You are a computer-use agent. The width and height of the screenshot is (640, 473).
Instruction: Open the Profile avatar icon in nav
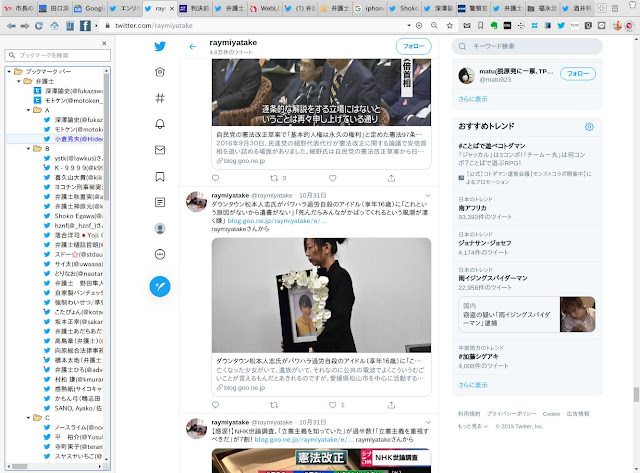[x=160, y=229]
